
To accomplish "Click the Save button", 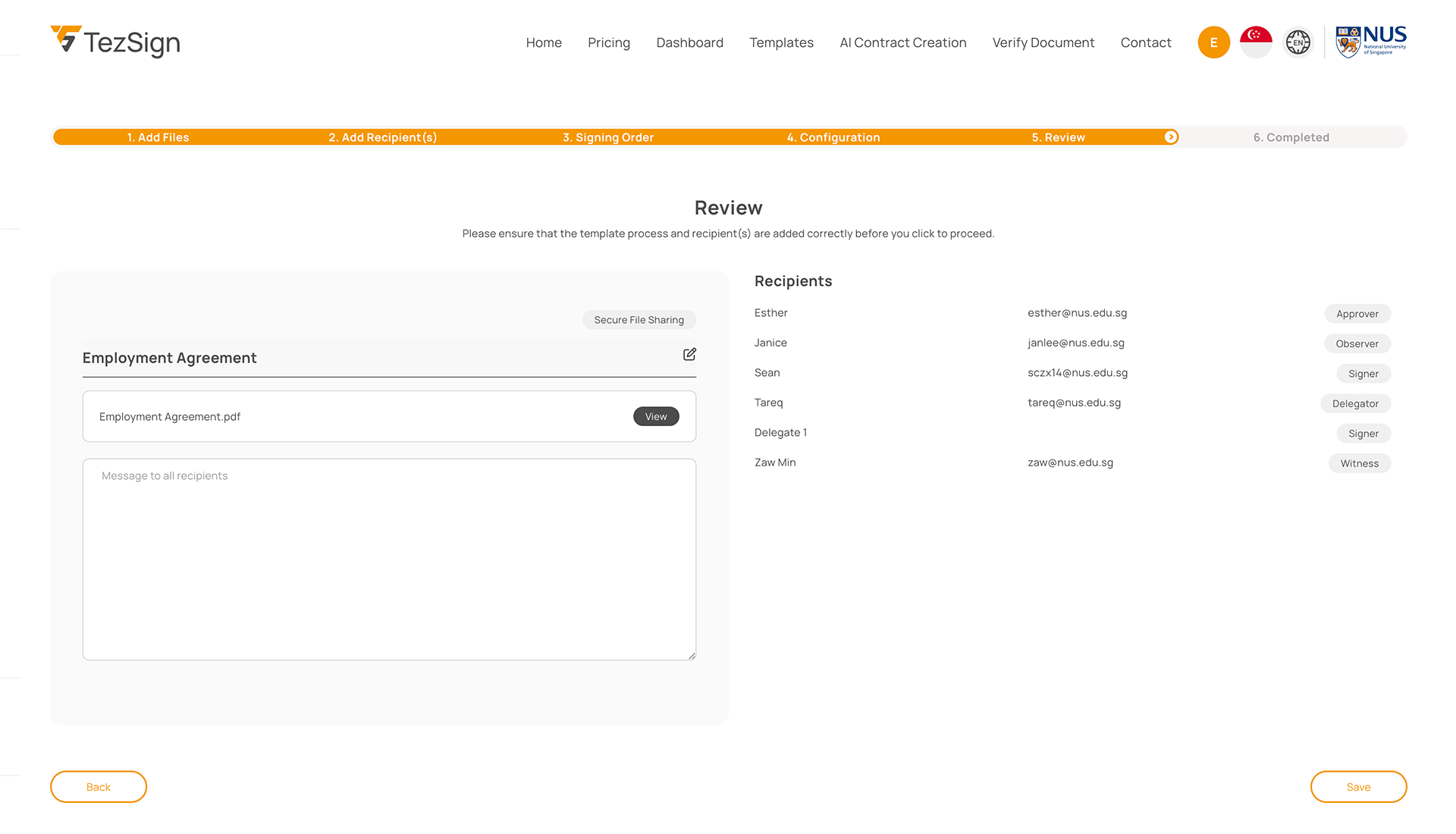I will click(x=1358, y=787).
